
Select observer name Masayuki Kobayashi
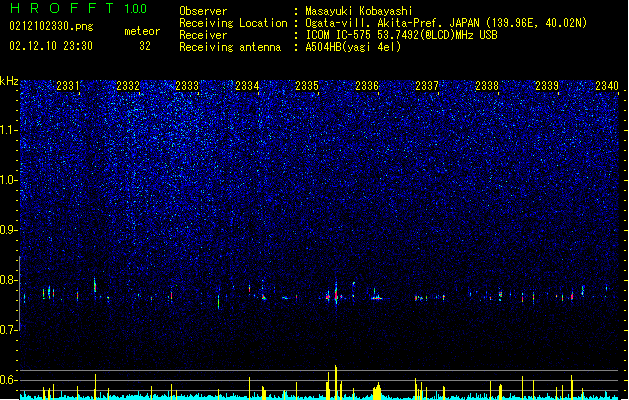coord(359,11)
